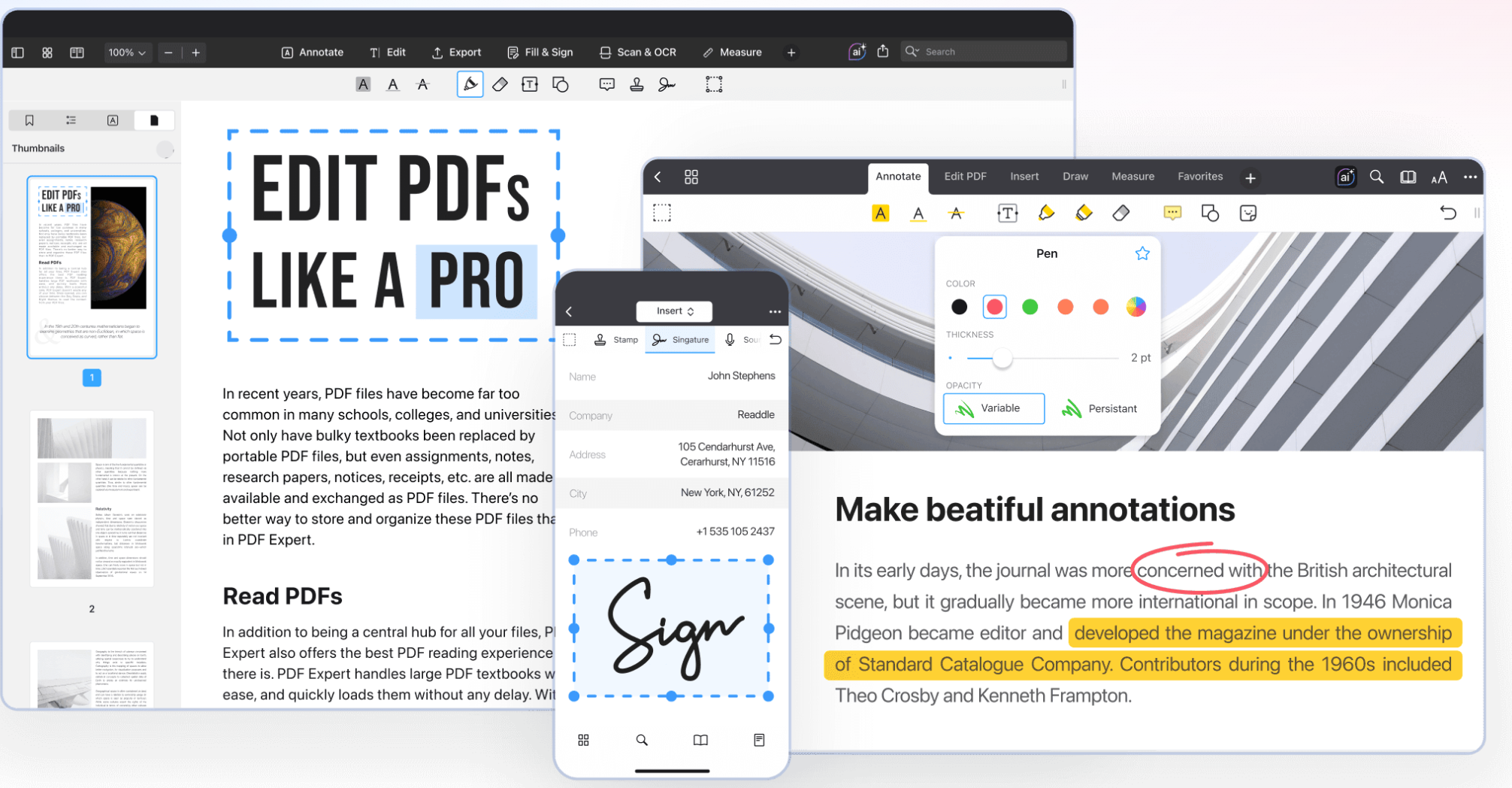Image resolution: width=1512 pixels, height=788 pixels.
Task: Select the pen drawing tool in Mac toolbar
Action: tap(470, 84)
